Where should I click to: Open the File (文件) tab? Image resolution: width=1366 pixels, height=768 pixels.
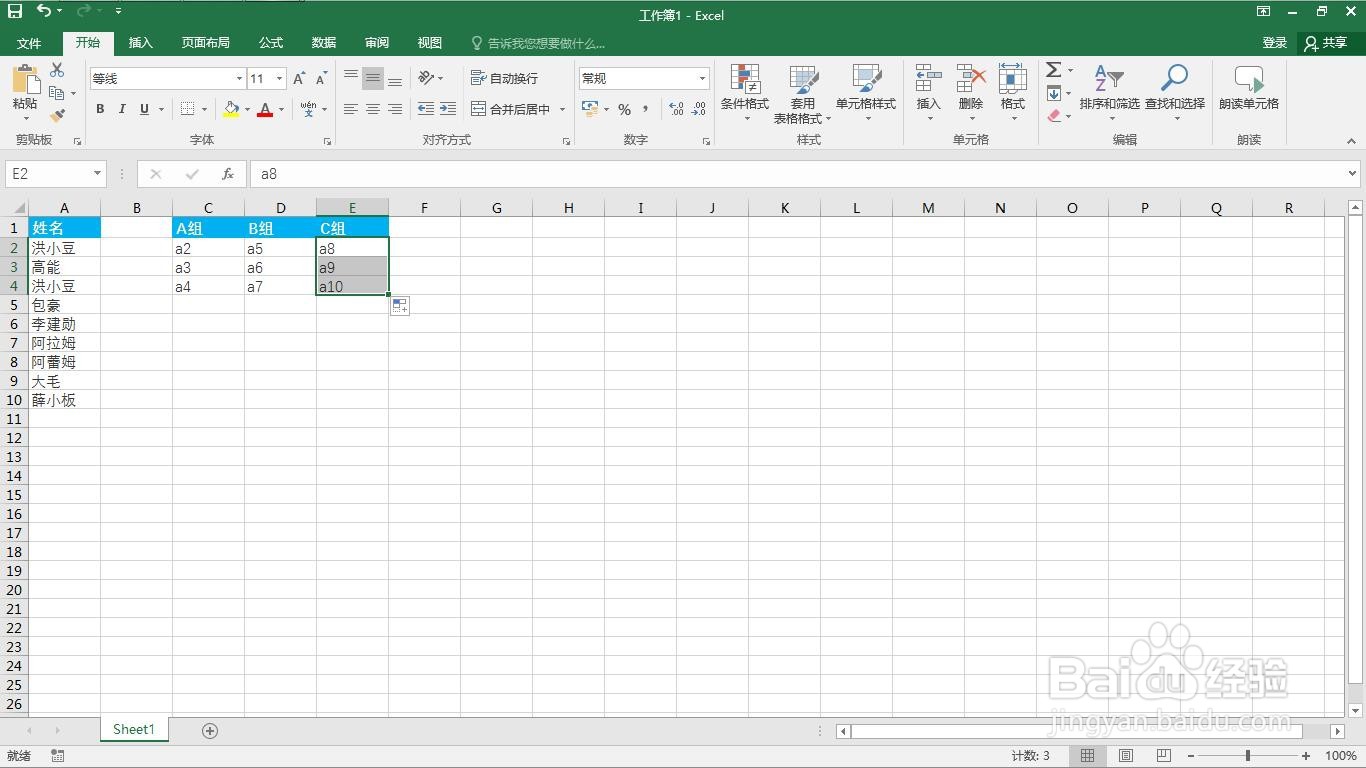point(29,43)
